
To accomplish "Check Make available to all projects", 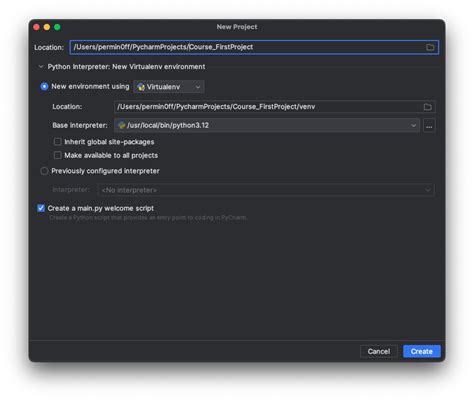I will point(58,155).
